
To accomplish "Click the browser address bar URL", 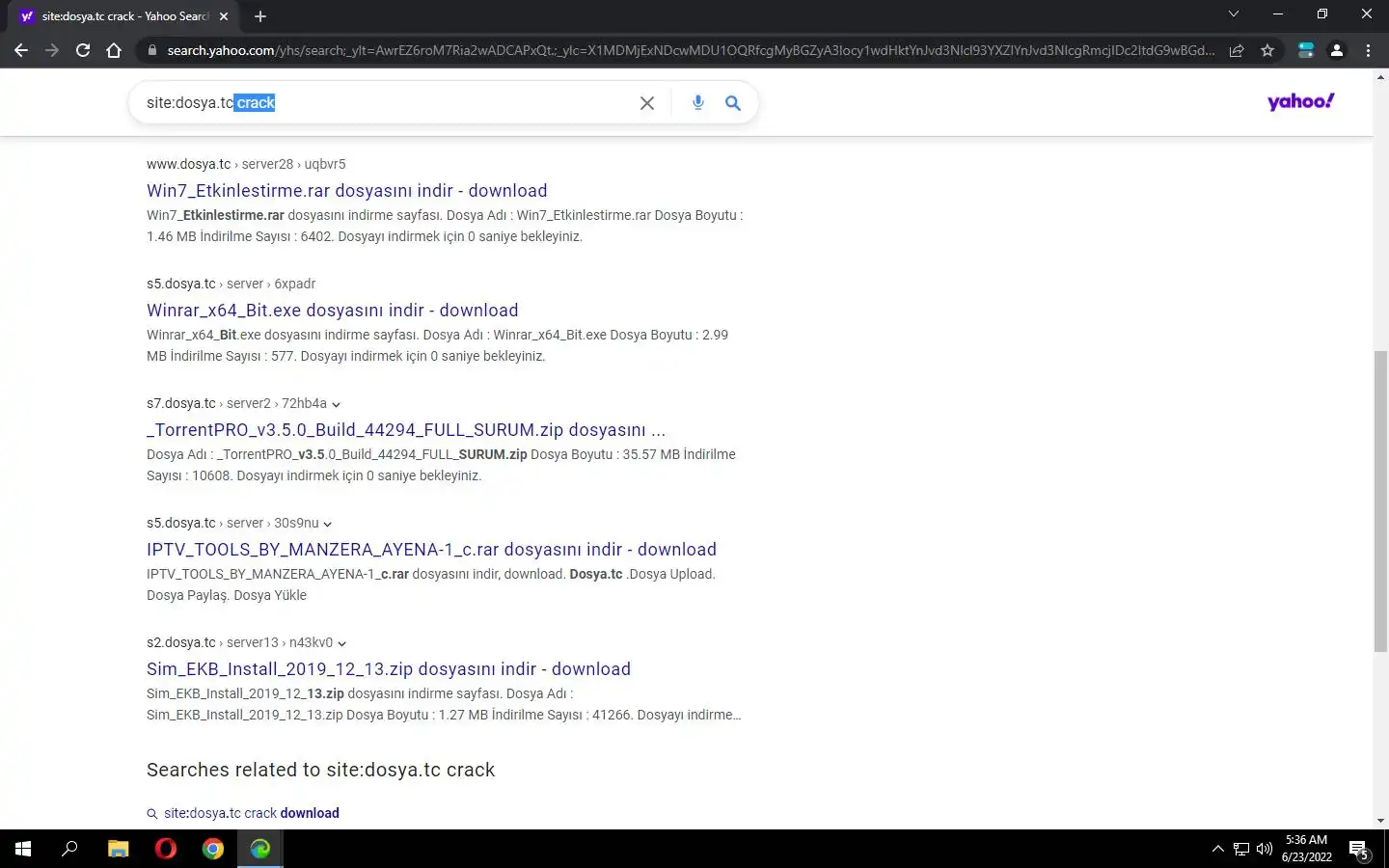I will tap(690, 50).
